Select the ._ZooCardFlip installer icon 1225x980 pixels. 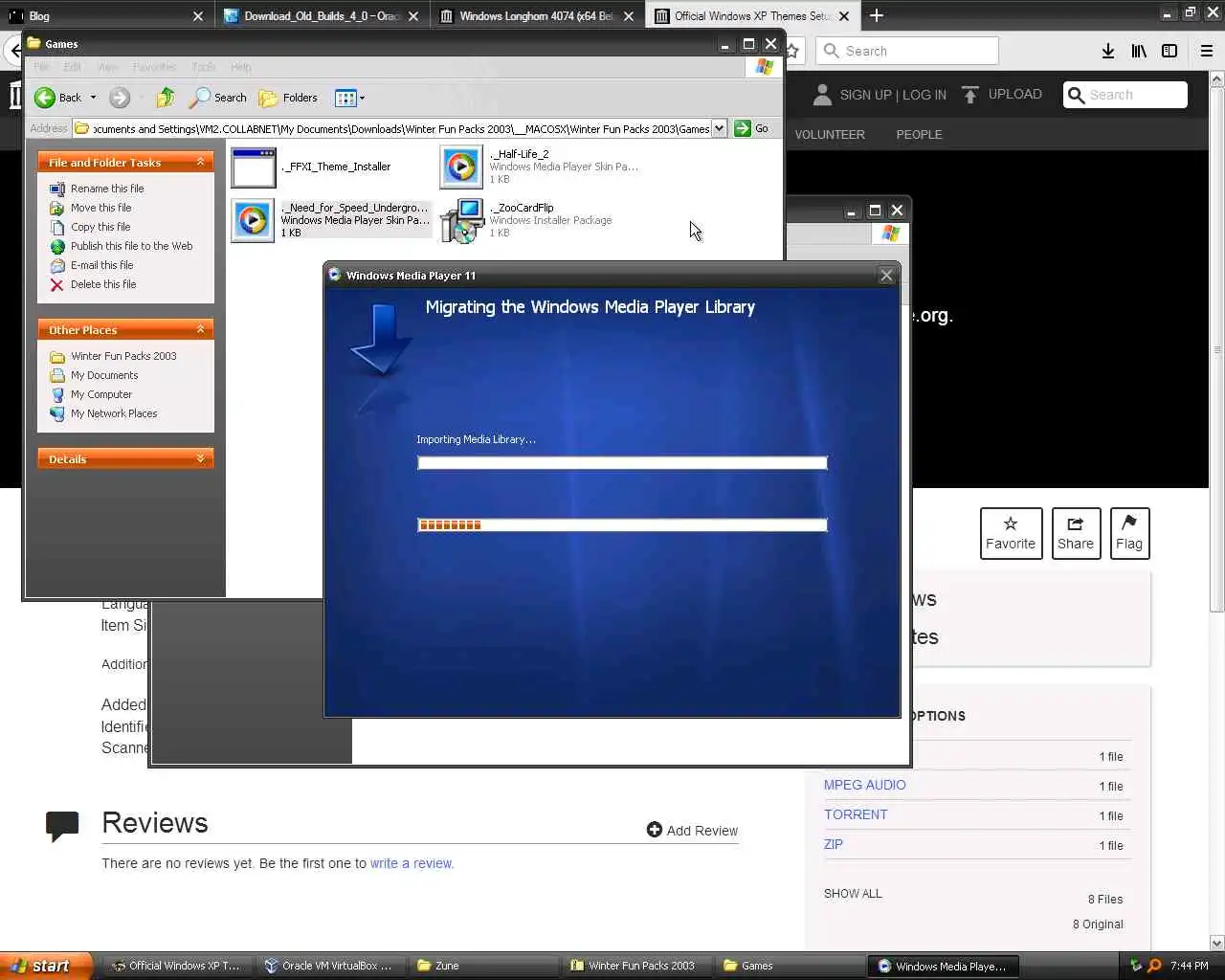click(x=461, y=221)
